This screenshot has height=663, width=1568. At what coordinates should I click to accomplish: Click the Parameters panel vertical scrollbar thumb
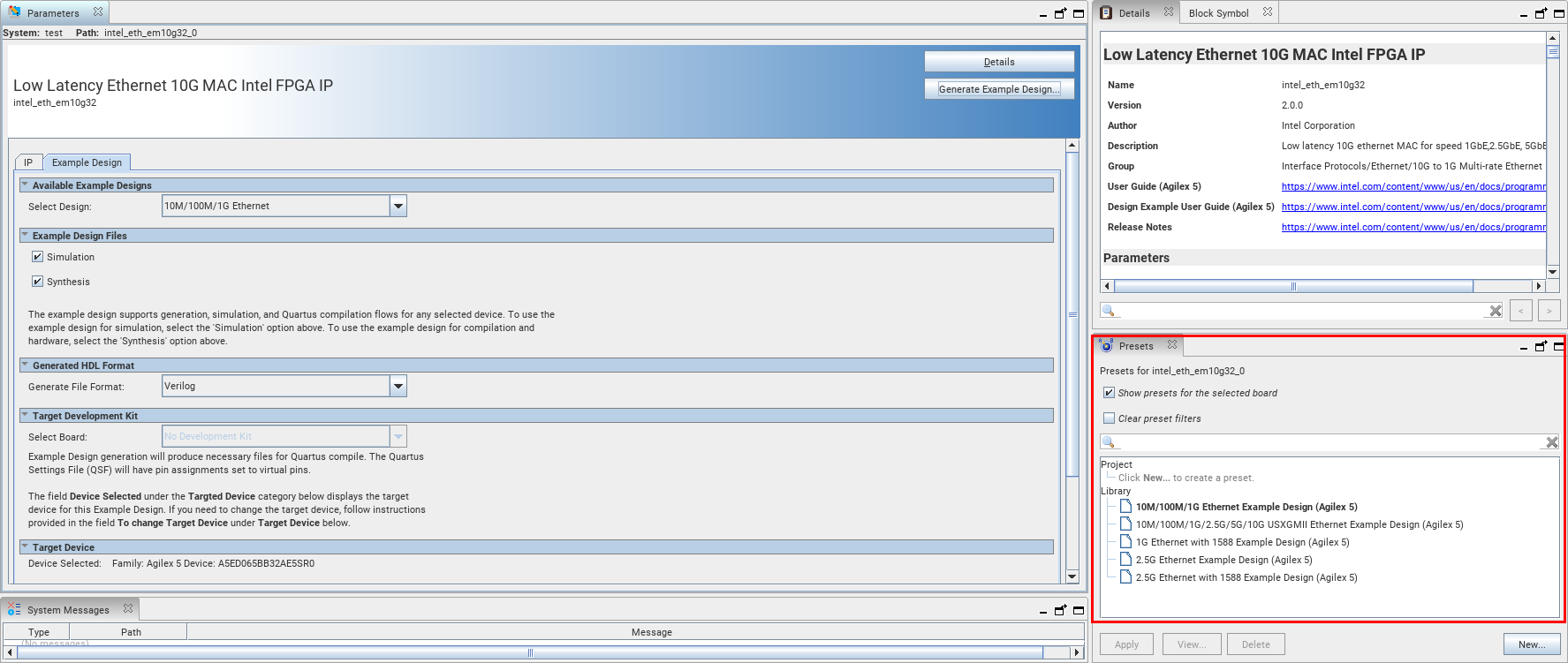click(1072, 314)
